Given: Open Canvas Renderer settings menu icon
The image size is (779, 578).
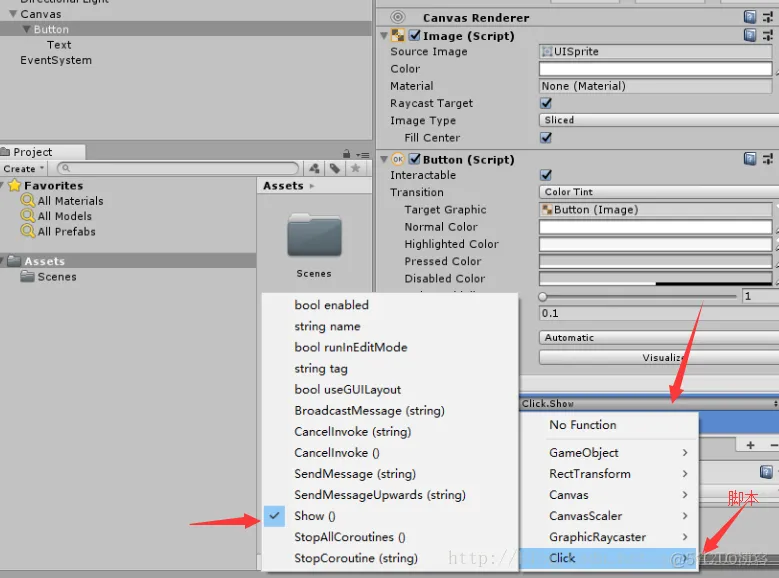Looking at the screenshot, I should point(768,17).
